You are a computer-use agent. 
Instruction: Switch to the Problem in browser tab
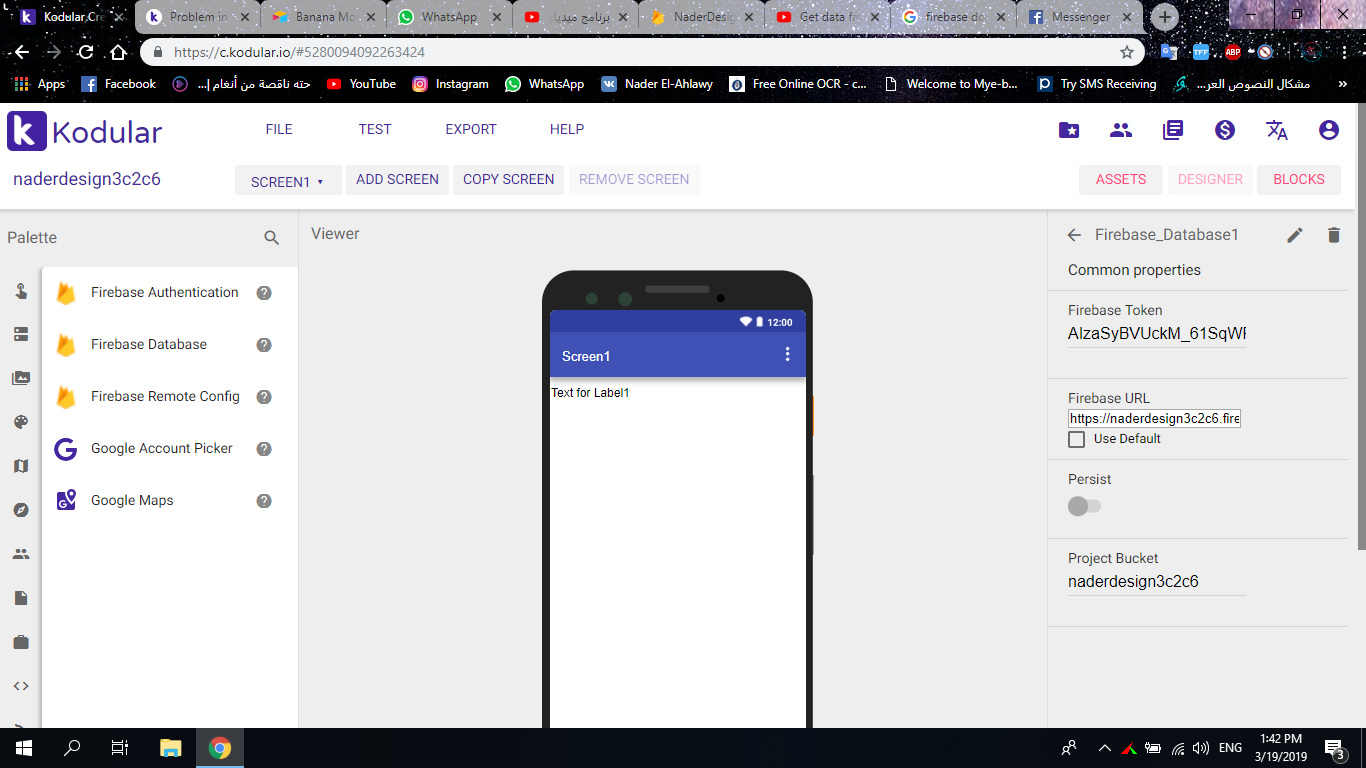[x=197, y=17]
